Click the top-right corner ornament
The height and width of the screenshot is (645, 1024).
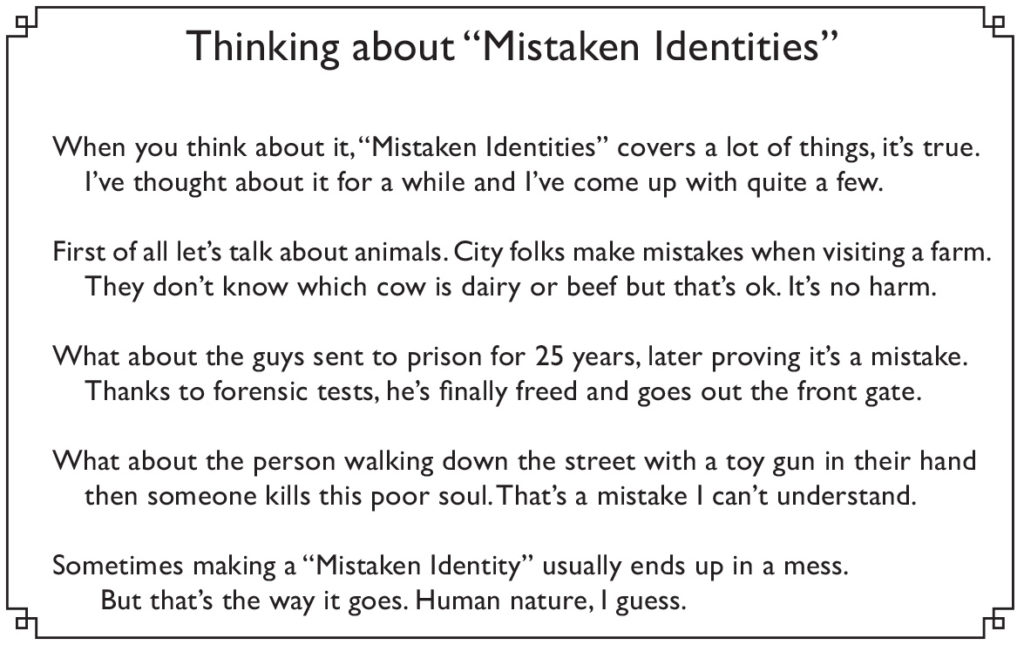pos(998,23)
